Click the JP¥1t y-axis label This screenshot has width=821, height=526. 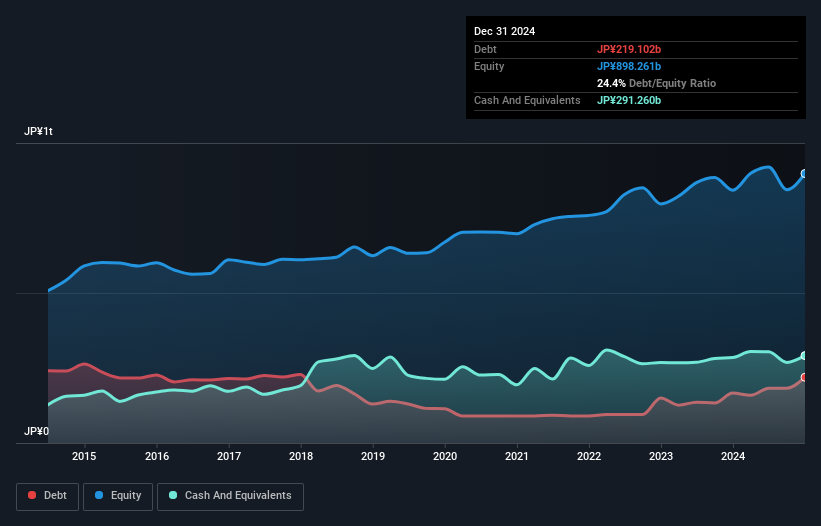pyautogui.click(x=38, y=131)
